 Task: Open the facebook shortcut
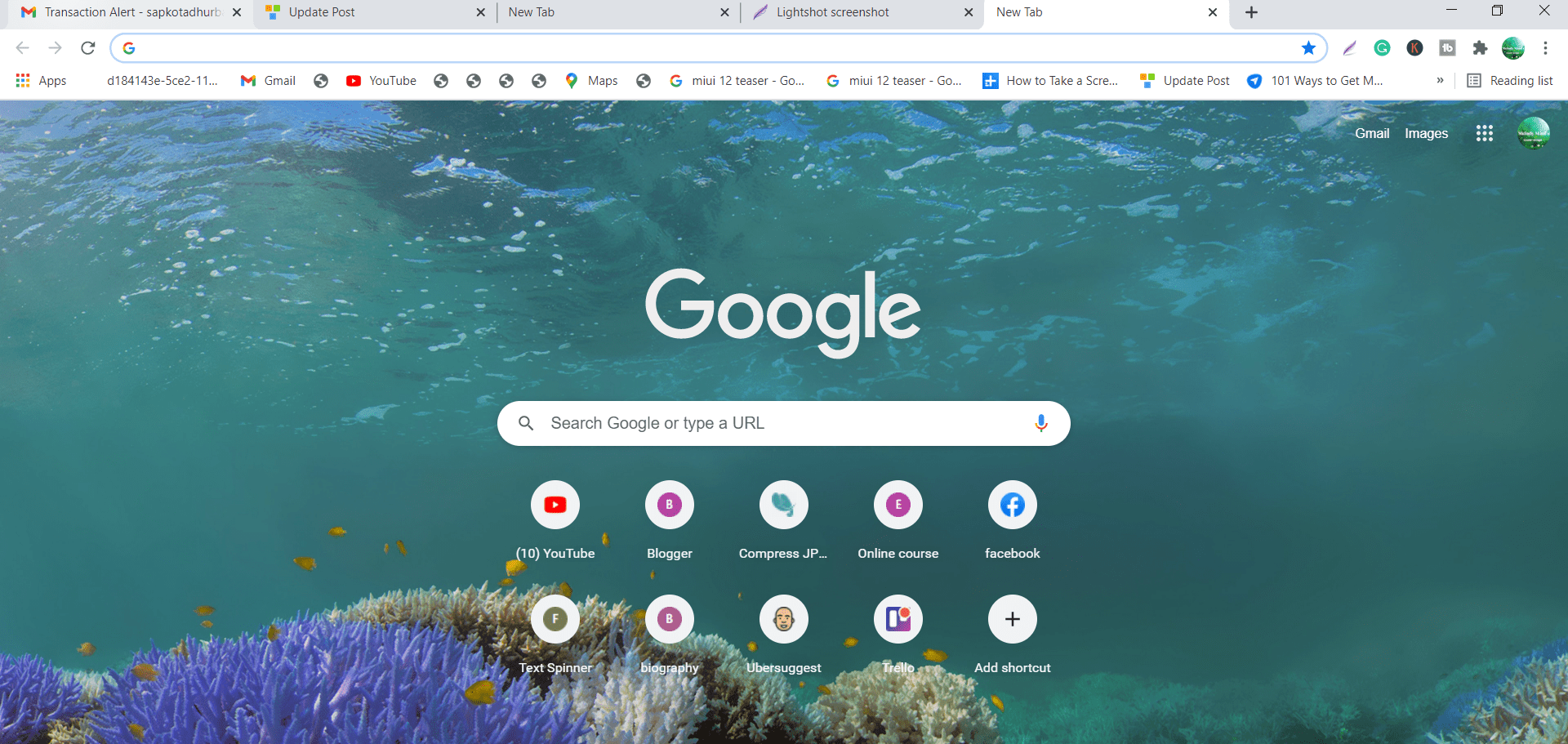pos(1013,520)
